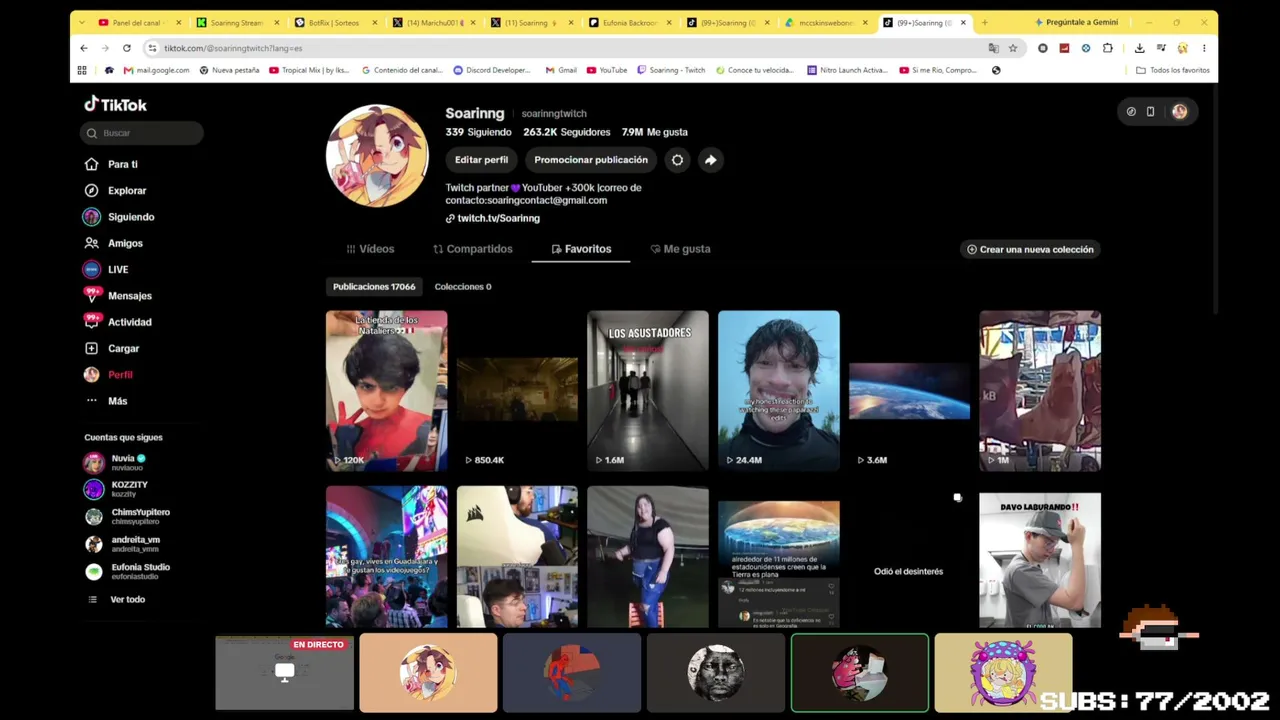Reload the page with the browser refresh icon

(127, 48)
